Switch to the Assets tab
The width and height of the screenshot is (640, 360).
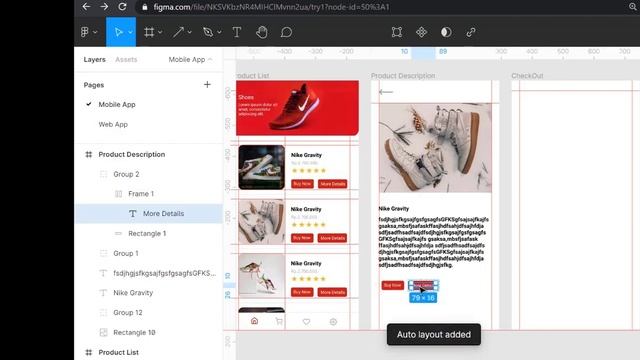click(126, 59)
